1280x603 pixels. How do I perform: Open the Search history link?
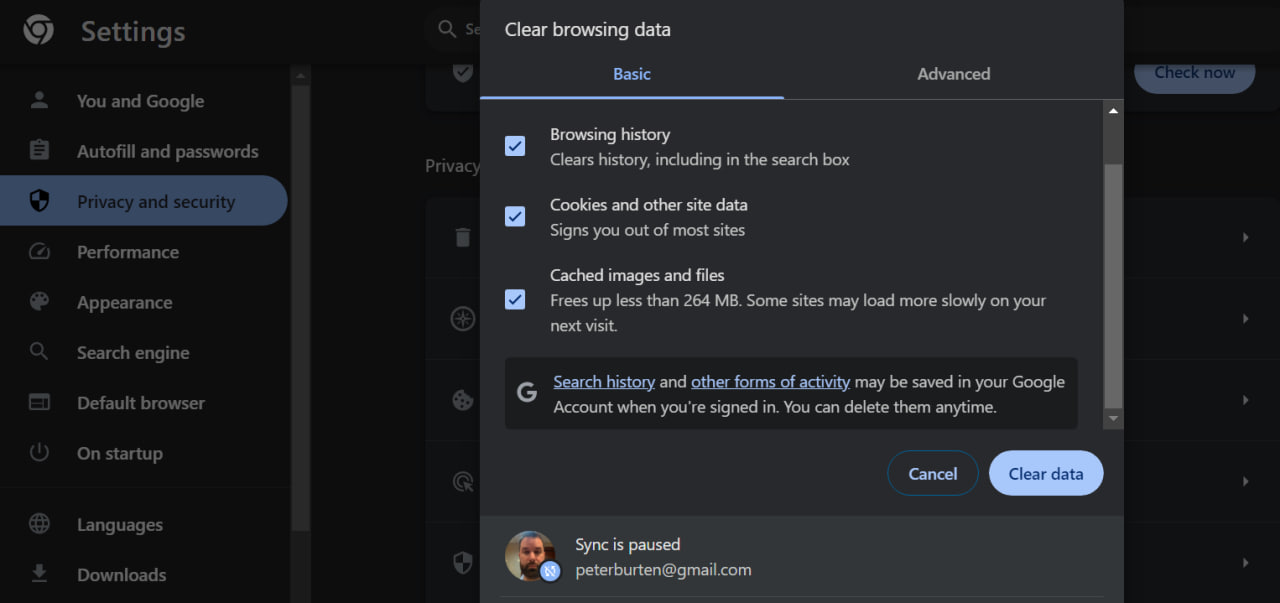pos(604,381)
